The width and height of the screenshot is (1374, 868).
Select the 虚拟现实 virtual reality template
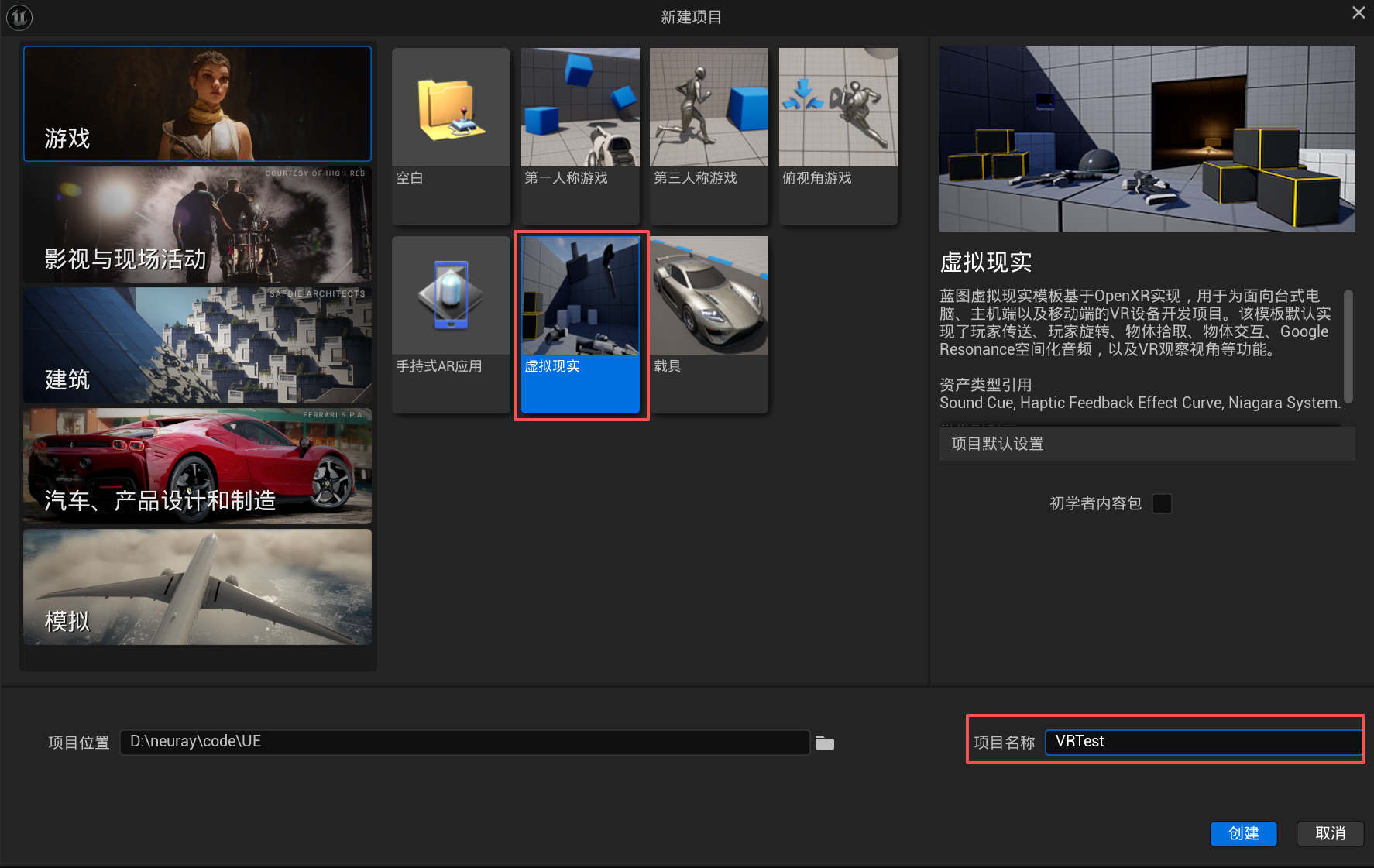coord(580,297)
